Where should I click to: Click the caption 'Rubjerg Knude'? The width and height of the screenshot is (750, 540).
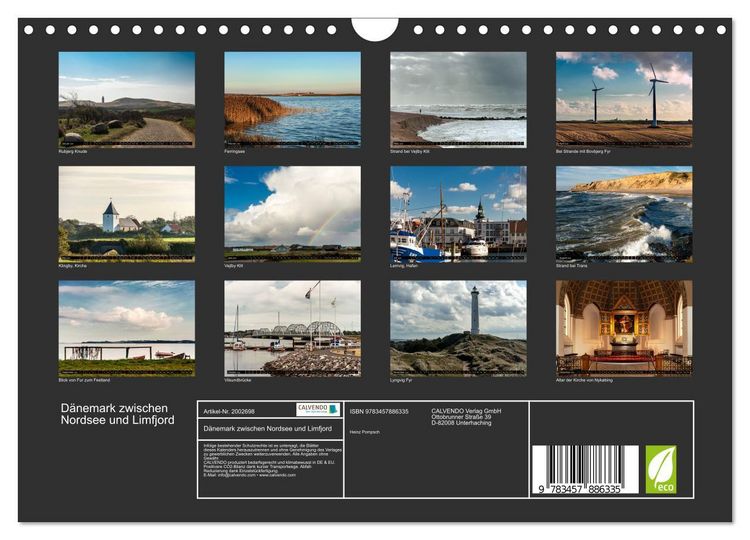point(73,151)
